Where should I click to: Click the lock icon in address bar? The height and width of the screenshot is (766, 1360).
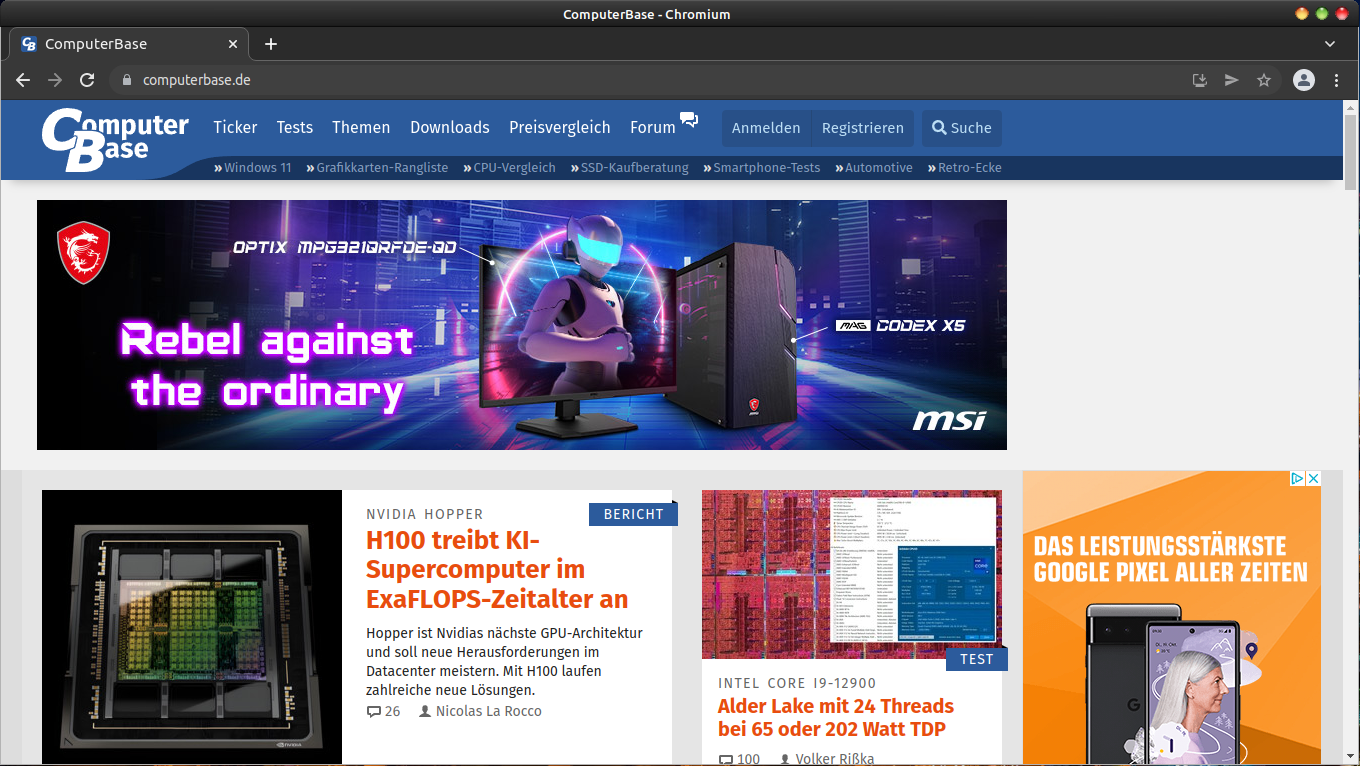click(x=126, y=80)
